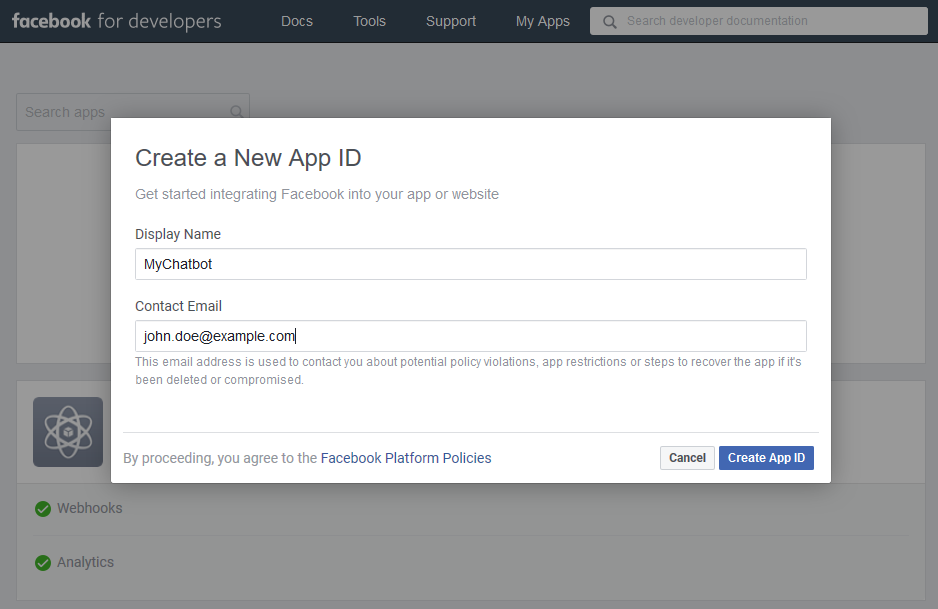This screenshot has height=609, width=938.
Task: Click the green checkmark beside Webhooks
Action: point(43,508)
